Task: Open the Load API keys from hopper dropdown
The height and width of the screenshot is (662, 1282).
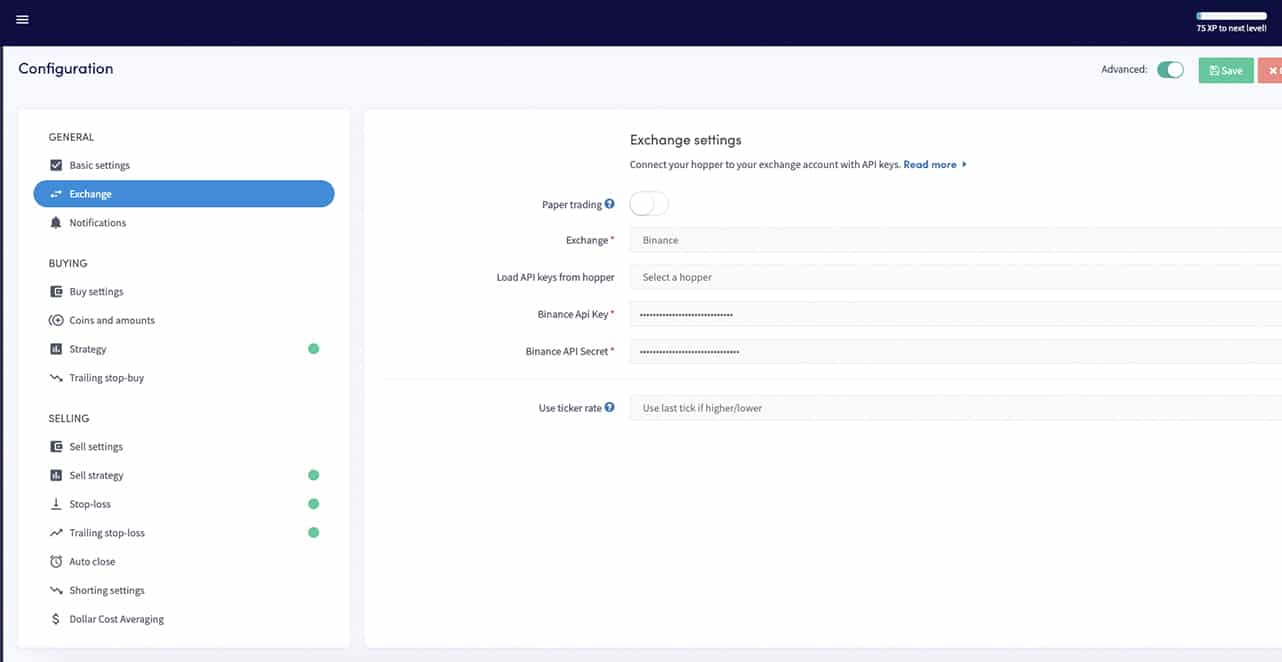Action: pos(955,277)
